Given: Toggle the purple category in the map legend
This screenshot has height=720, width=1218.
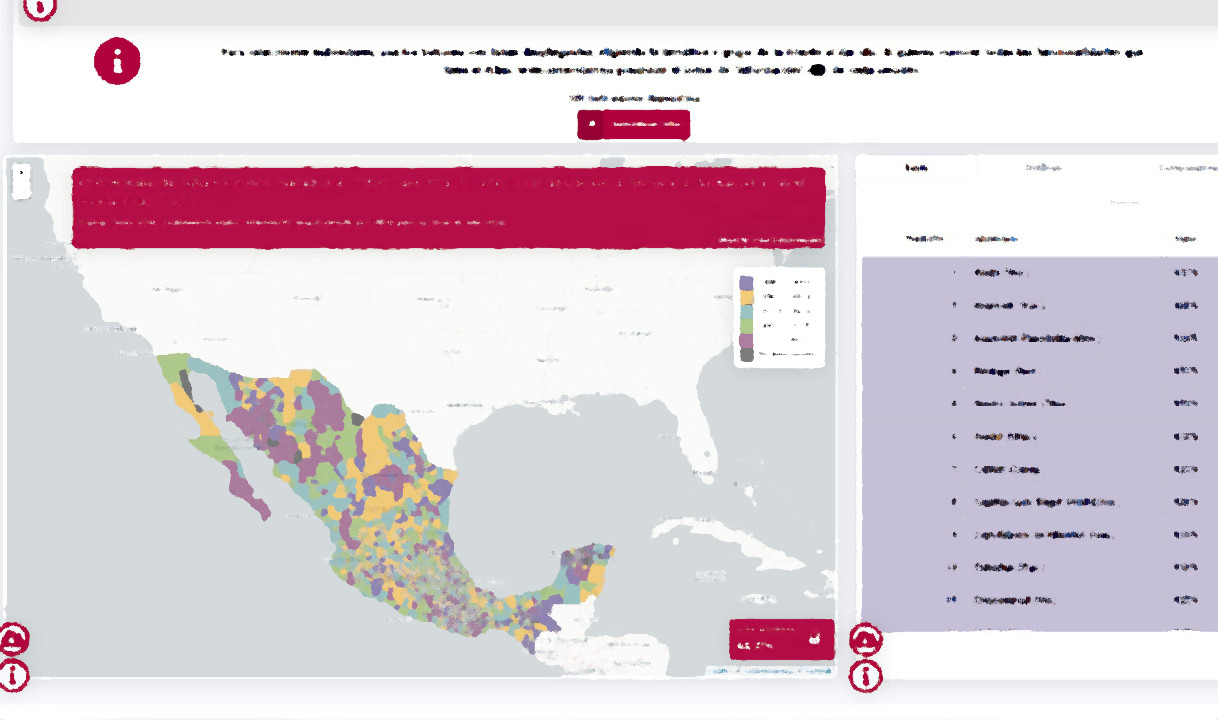Looking at the screenshot, I should click(746, 282).
